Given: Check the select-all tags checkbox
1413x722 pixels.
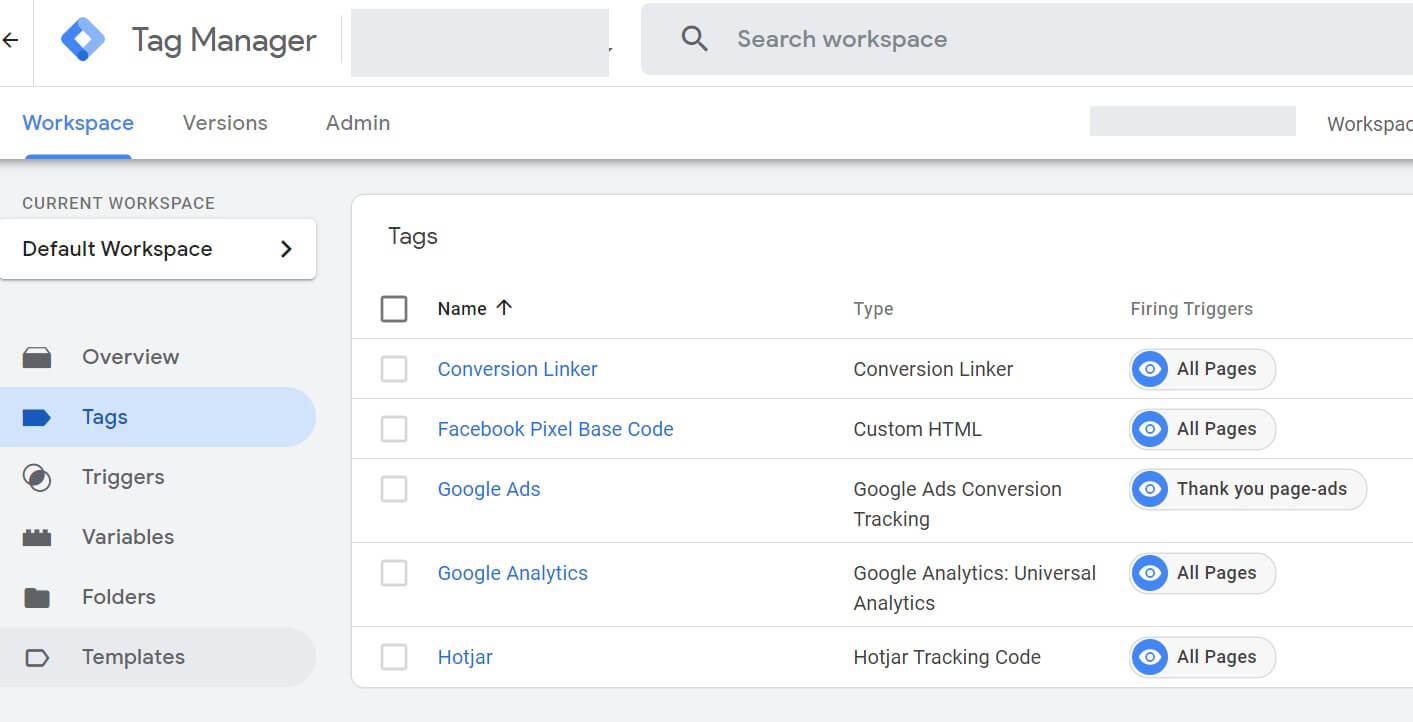Looking at the screenshot, I should (x=394, y=309).
